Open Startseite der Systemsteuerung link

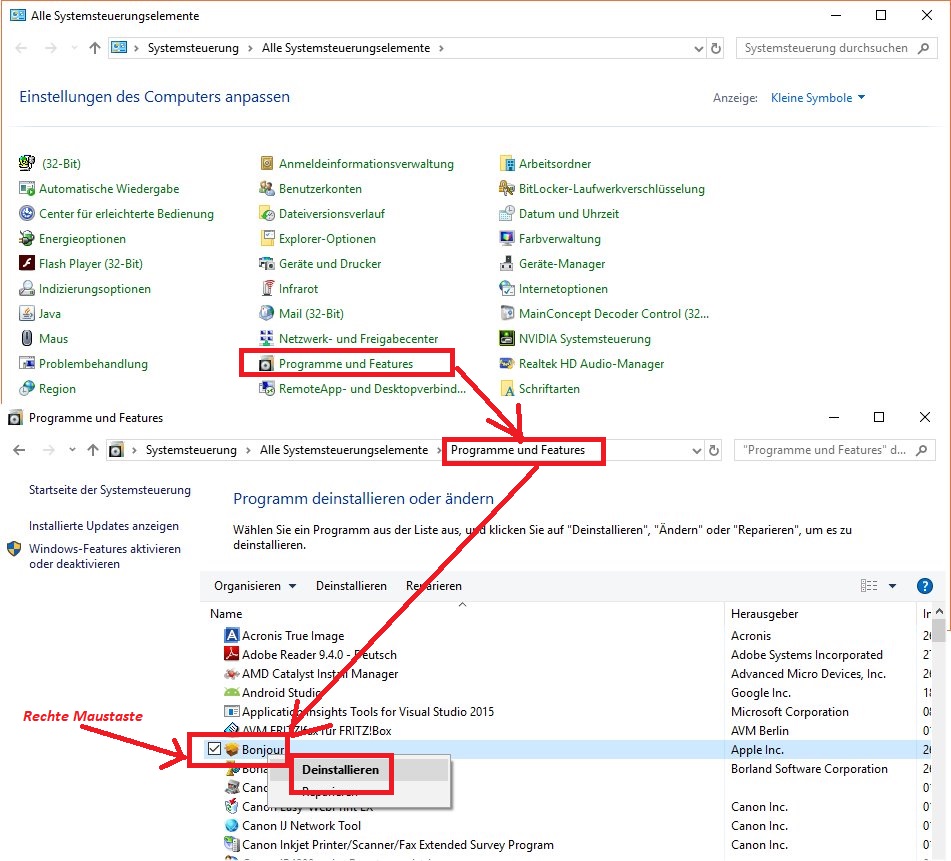[110, 490]
